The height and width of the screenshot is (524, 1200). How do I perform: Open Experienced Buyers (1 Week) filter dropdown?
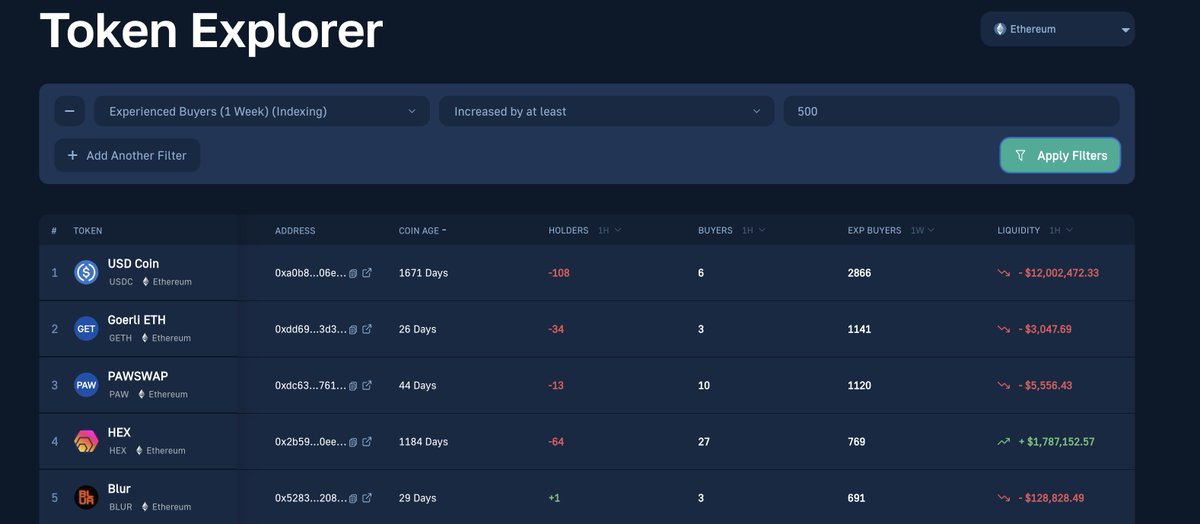(262, 111)
